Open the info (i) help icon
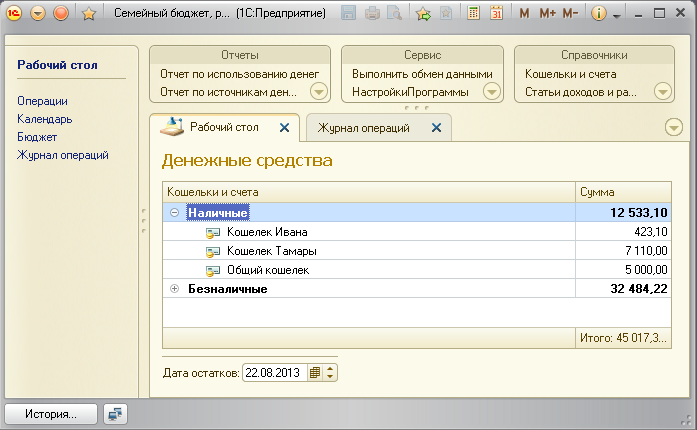The height and width of the screenshot is (430, 697). [x=598, y=13]
